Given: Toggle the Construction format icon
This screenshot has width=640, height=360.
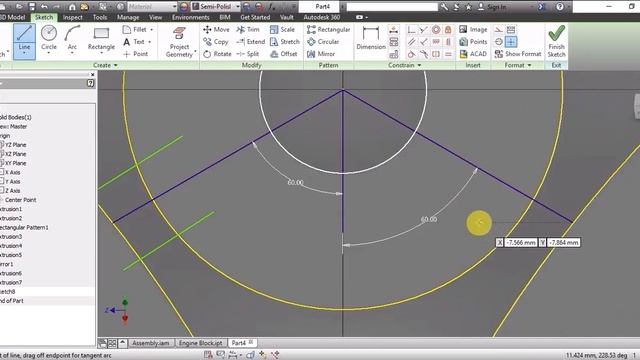Looking at the screenshot, I should pos(498,29).
